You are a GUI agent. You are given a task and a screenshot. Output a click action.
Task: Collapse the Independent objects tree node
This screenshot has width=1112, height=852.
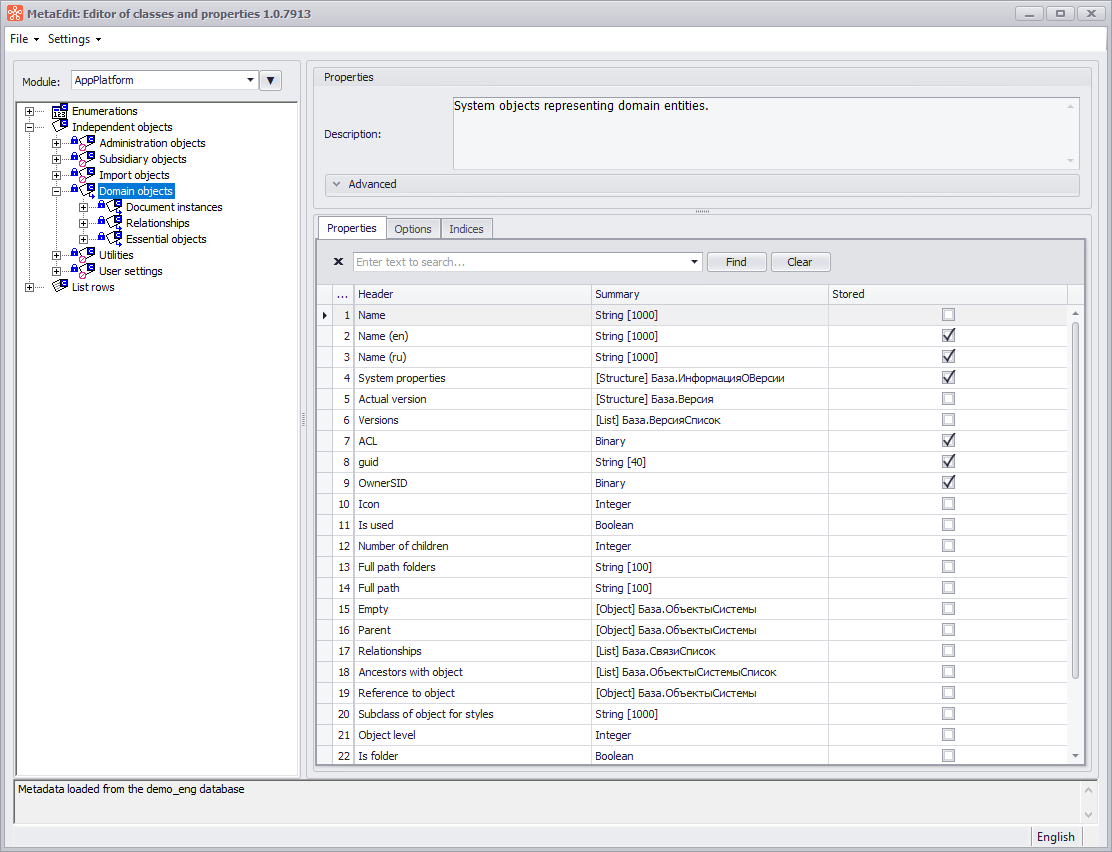30,127
